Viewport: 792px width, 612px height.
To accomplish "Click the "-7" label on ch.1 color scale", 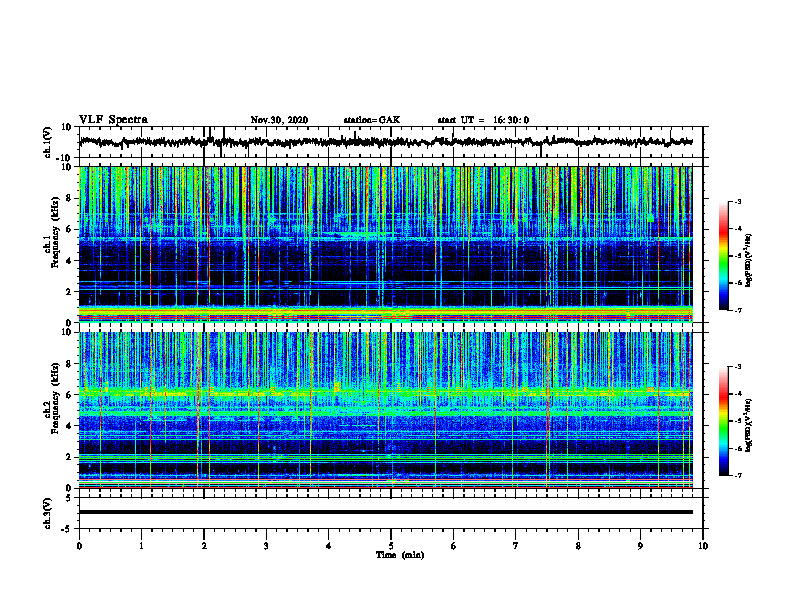I will point(737,310).
